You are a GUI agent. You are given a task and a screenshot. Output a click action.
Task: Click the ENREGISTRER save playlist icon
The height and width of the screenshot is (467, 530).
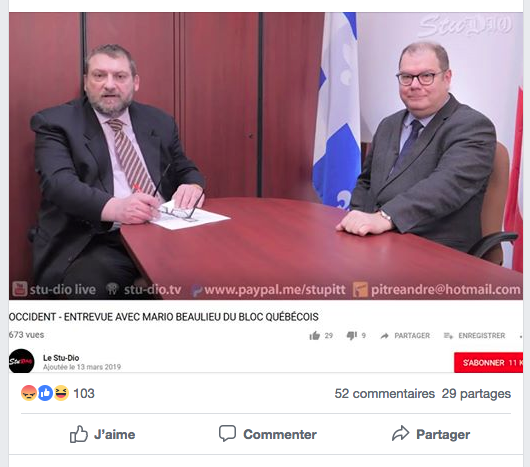point(448,336)
